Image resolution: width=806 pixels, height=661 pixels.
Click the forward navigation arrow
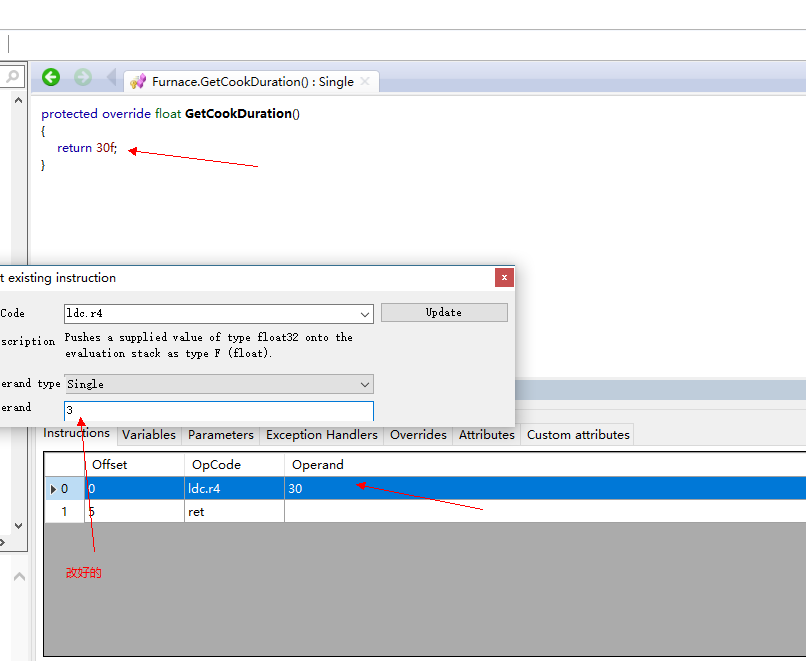pos(83,78)
